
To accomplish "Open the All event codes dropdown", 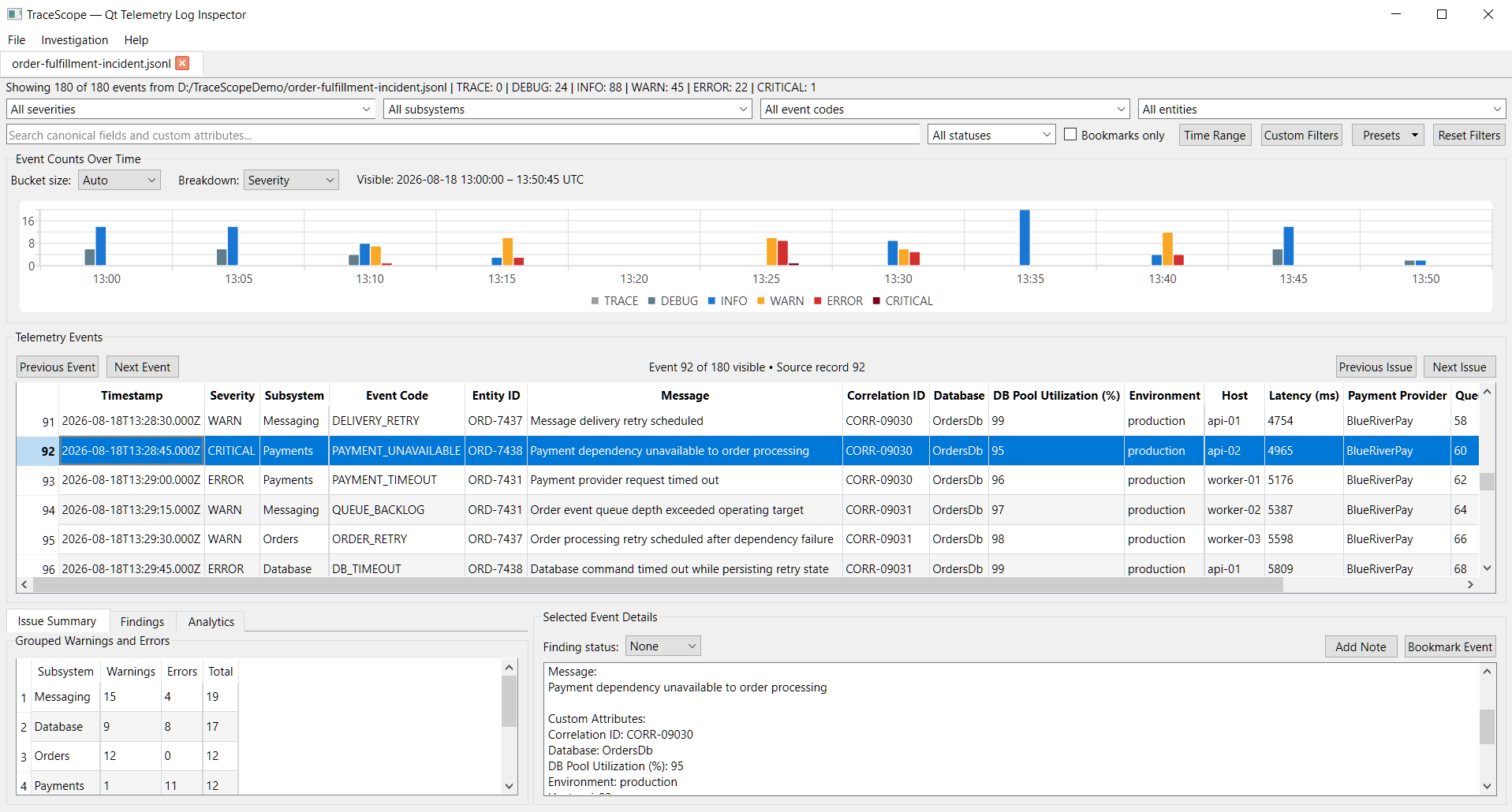I will coord(945,110).
